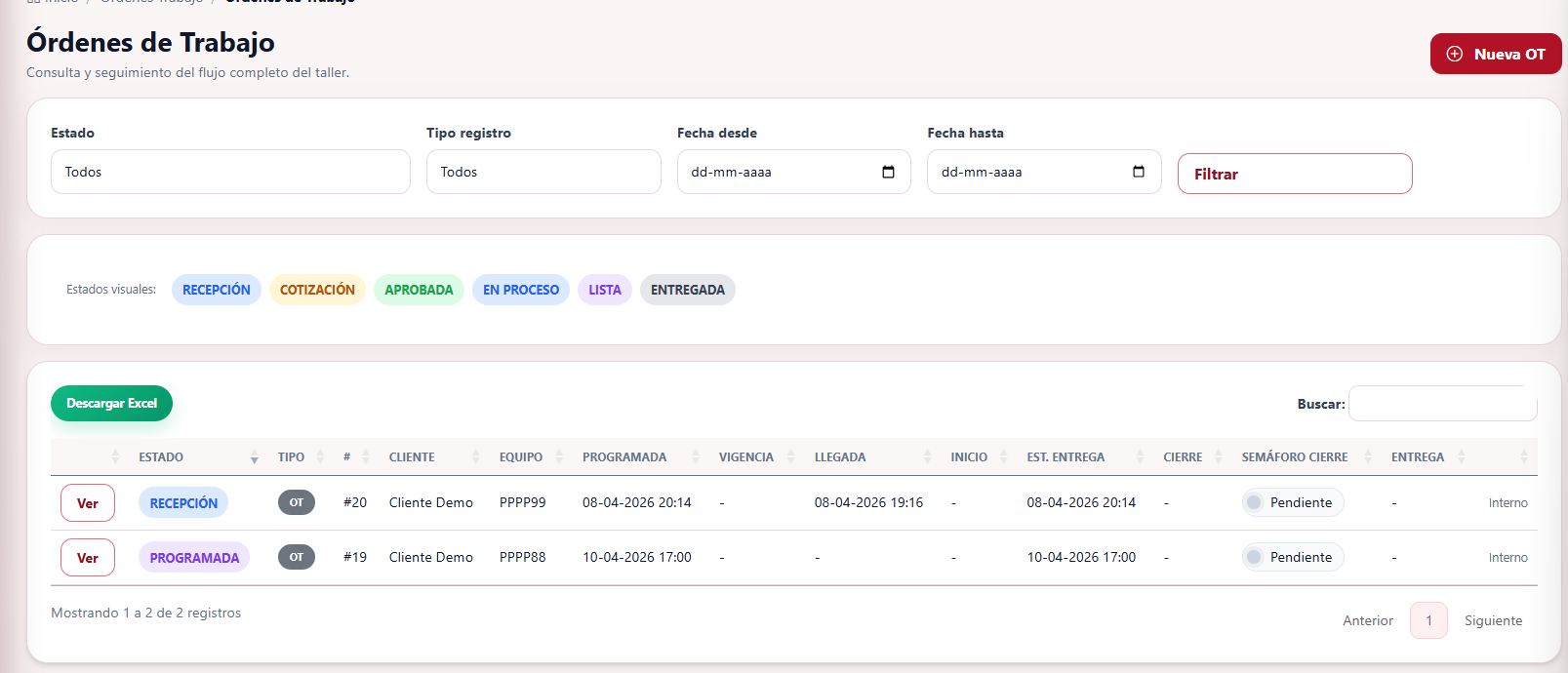Click the Pendiente indicator for order #20
Screen dimensions: 1568x673
[x=1293, y=502]
